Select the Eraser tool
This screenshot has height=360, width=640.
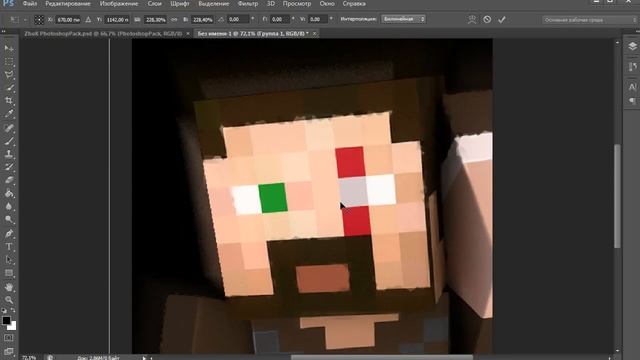click(9, 180)
